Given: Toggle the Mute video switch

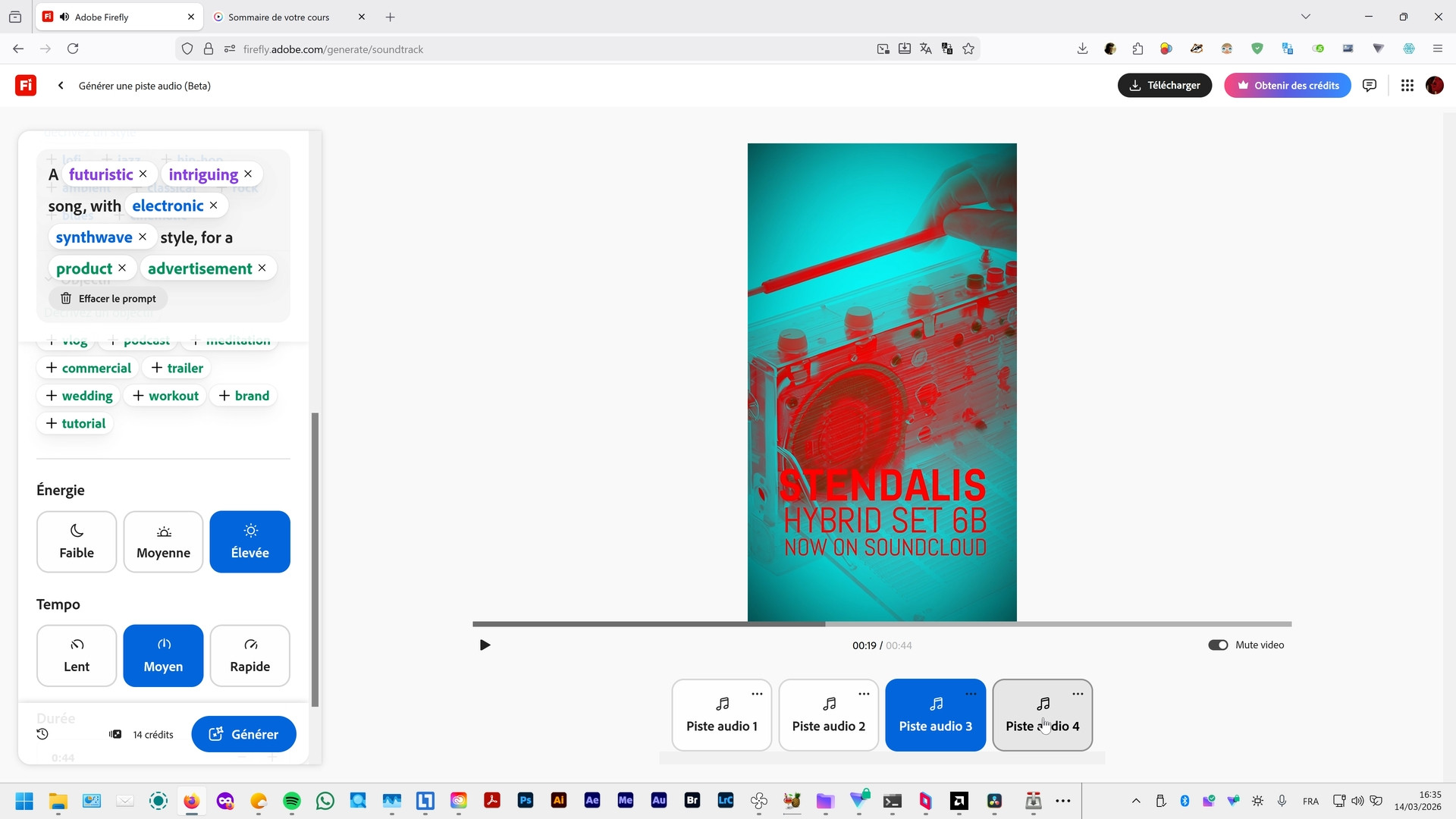Looking at the screenshot, I should (1218, 645).
